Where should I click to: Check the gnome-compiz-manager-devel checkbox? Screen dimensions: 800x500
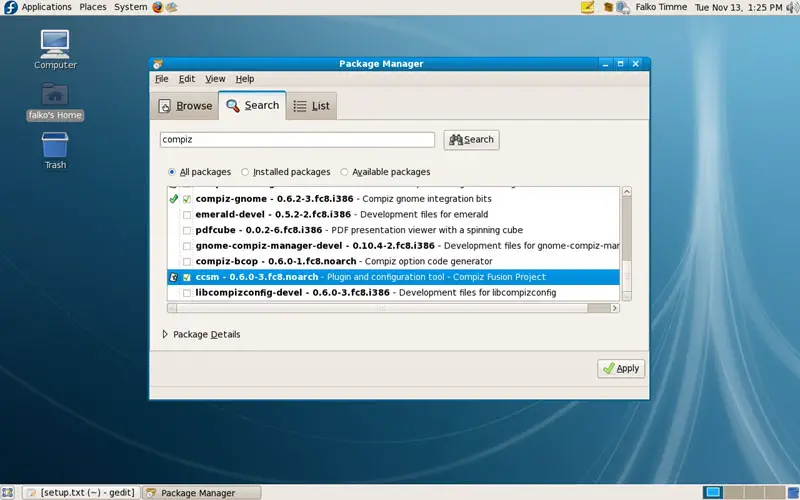pos(187,246)
